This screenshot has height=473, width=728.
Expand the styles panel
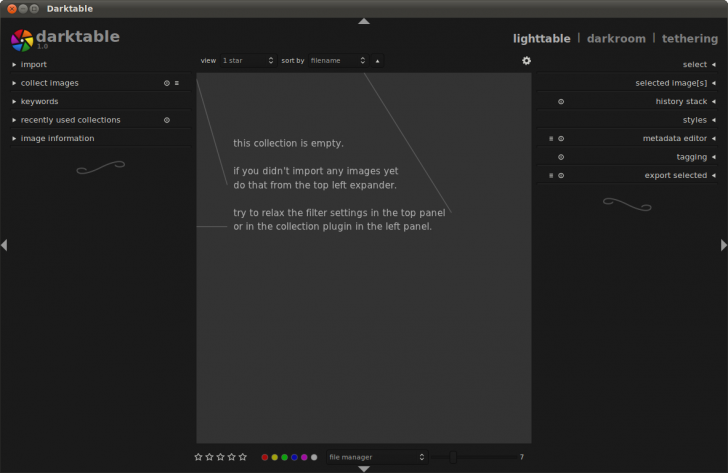[x=627, y=120]
